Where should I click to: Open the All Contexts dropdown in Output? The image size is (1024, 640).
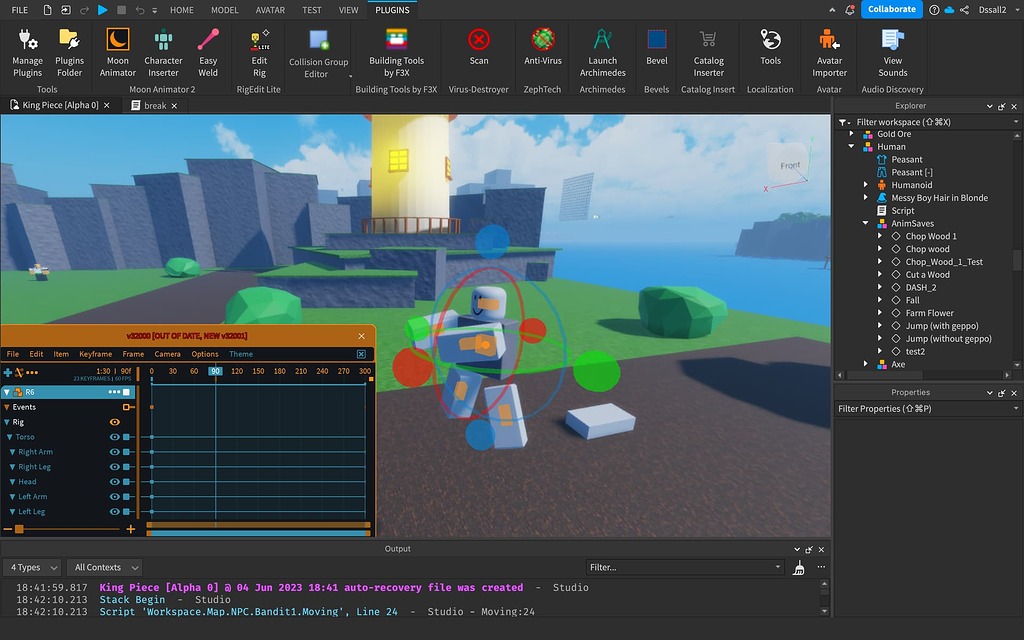104,566
